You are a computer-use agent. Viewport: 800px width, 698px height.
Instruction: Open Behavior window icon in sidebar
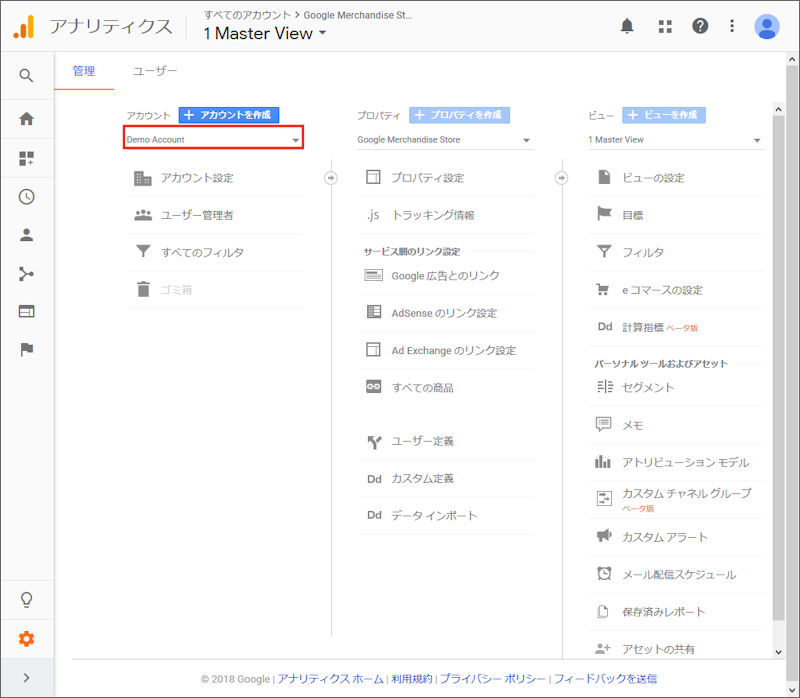point(26,311)
